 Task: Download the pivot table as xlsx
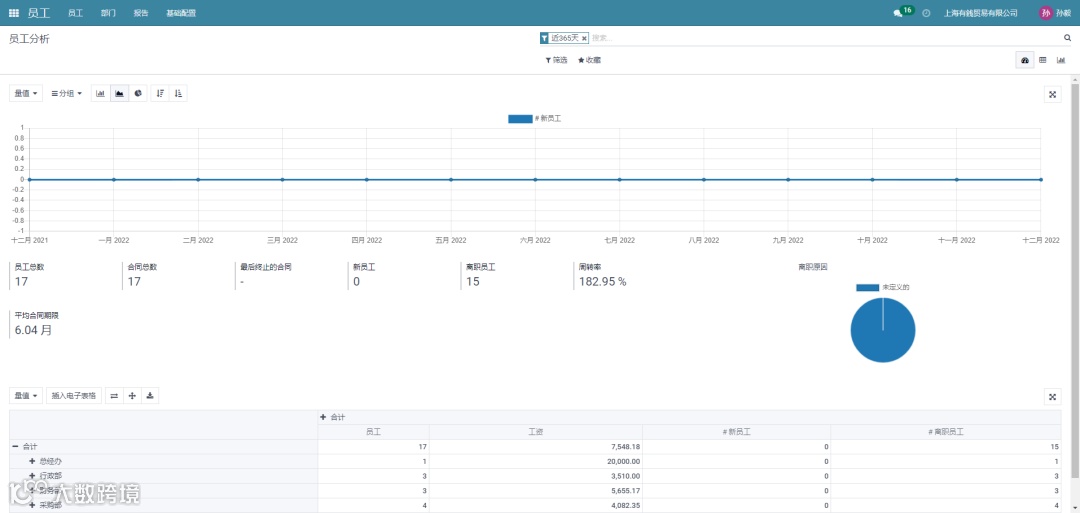[x=150, y=396]
